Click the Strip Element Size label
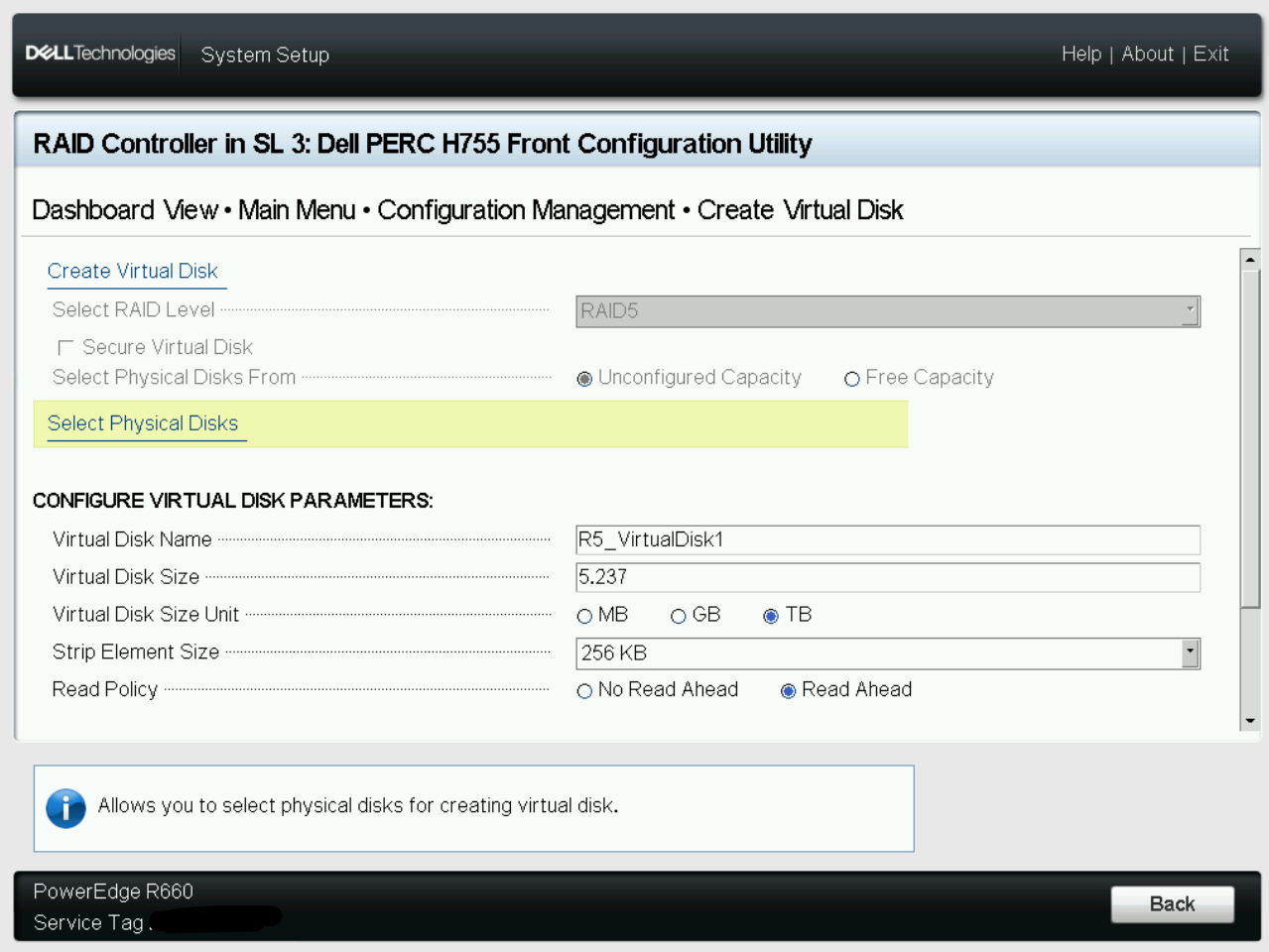Image resolution: width=1269 pixels, height=952 pixels. (x=136, y=652)
